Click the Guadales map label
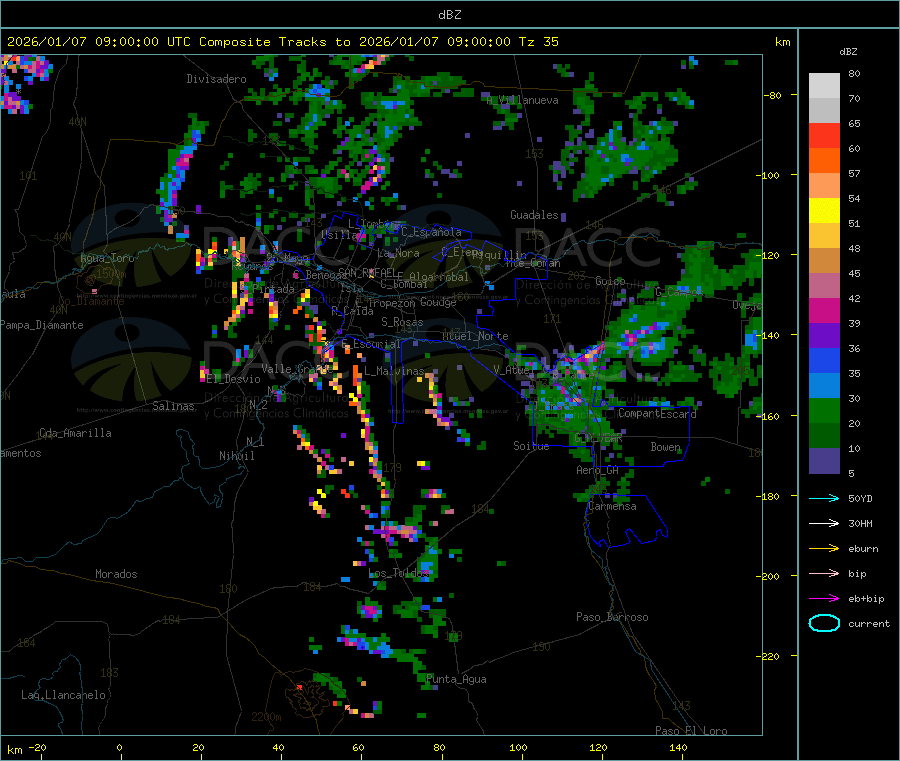The width and height of the screenshot is (900, 761). (534, 215)
